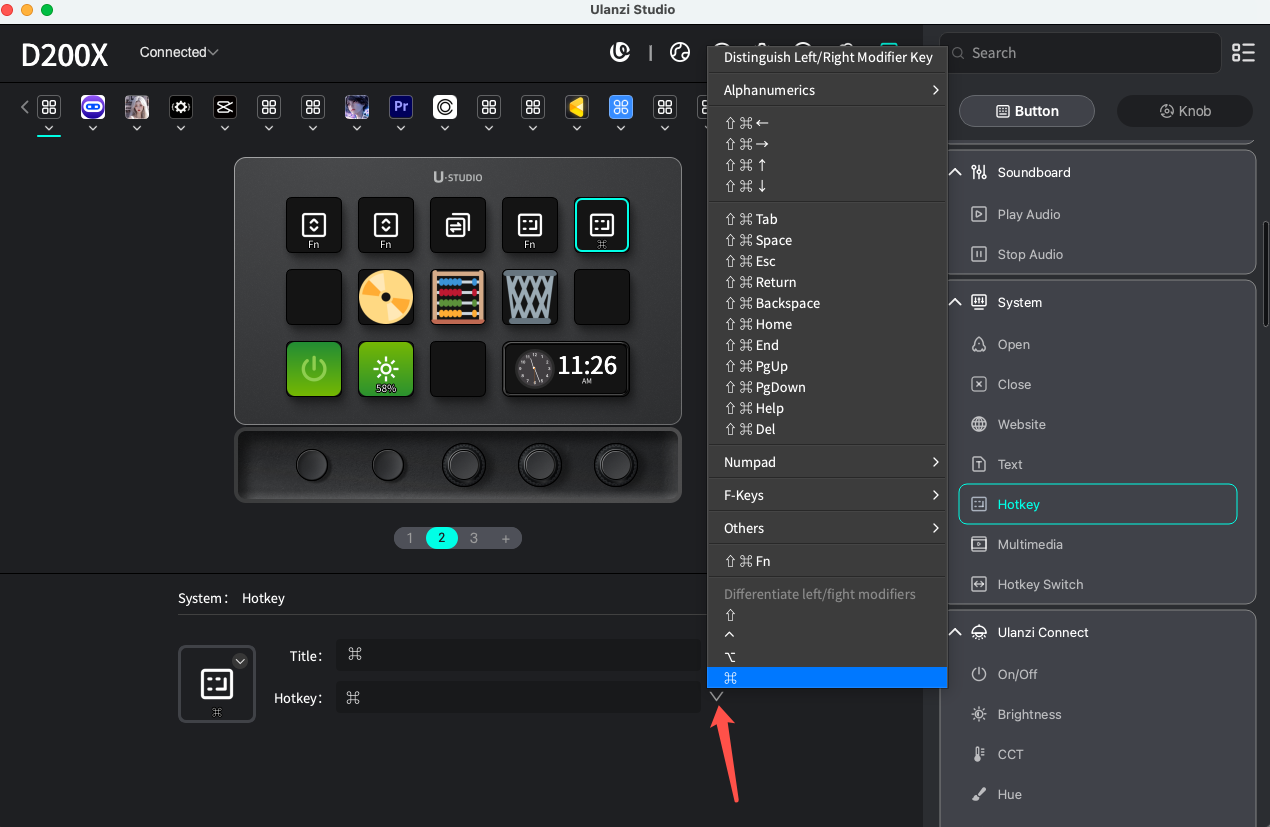
Task: Switch to the Button tab
Action: click(1026, 111)
